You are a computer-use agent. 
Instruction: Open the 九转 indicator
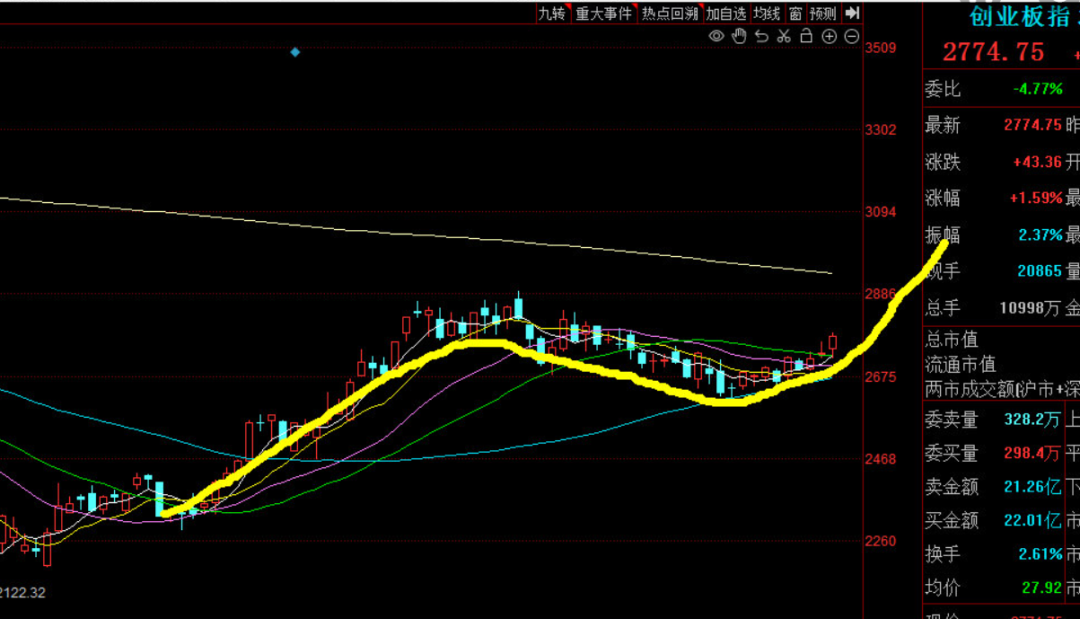(552, 13)
